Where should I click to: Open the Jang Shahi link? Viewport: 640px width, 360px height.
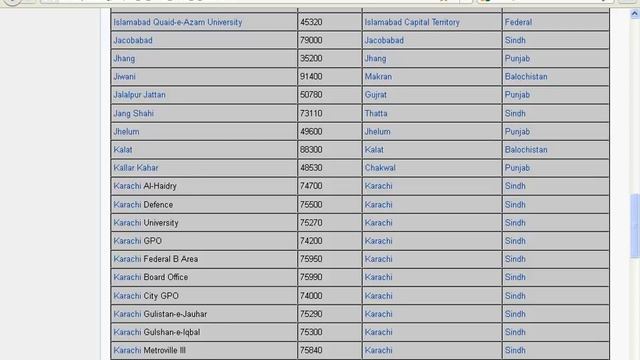coord(133,113)
